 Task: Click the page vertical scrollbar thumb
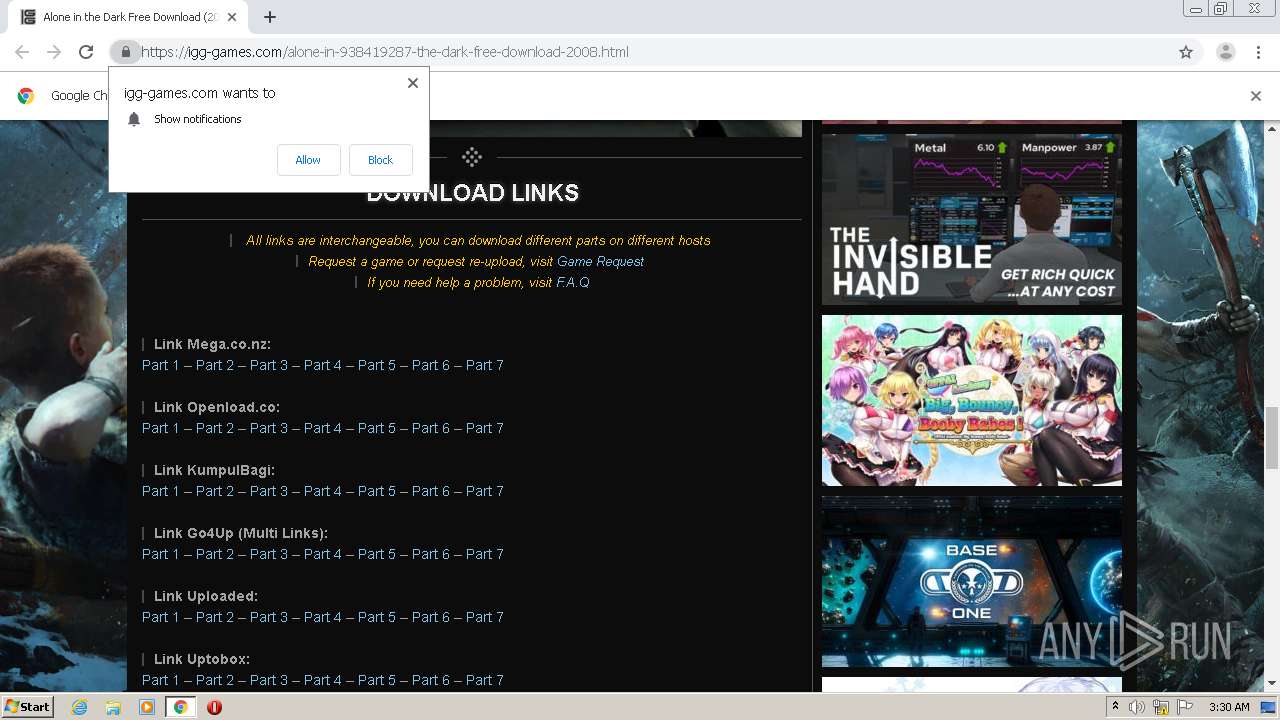(x=1271, y=437)
